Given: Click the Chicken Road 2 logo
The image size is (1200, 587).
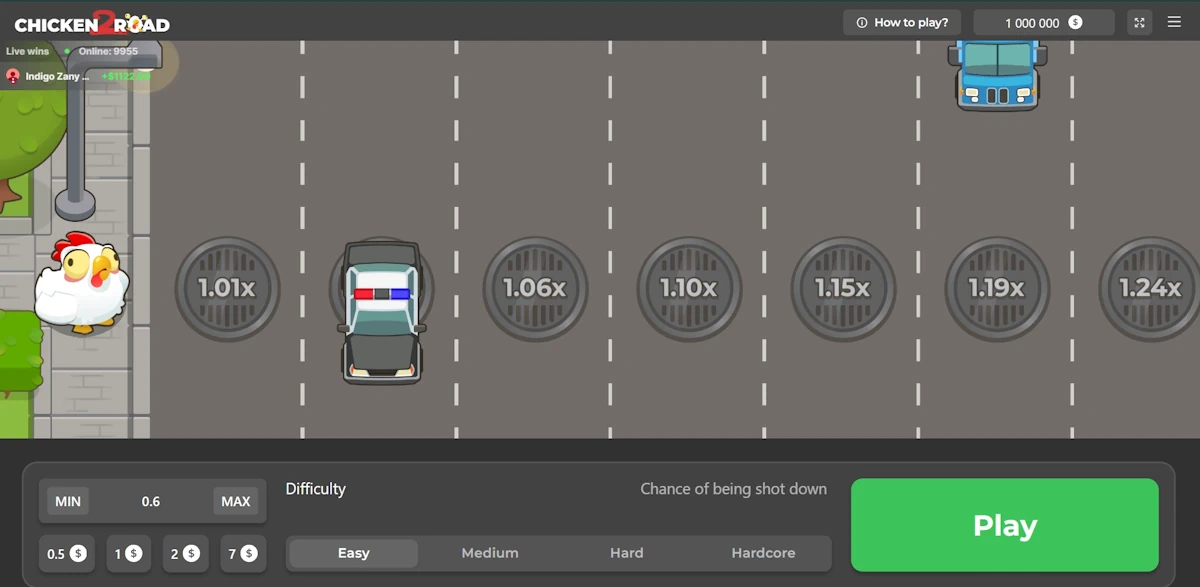Looking at the screenshot, I should click(x=92, y=22).
